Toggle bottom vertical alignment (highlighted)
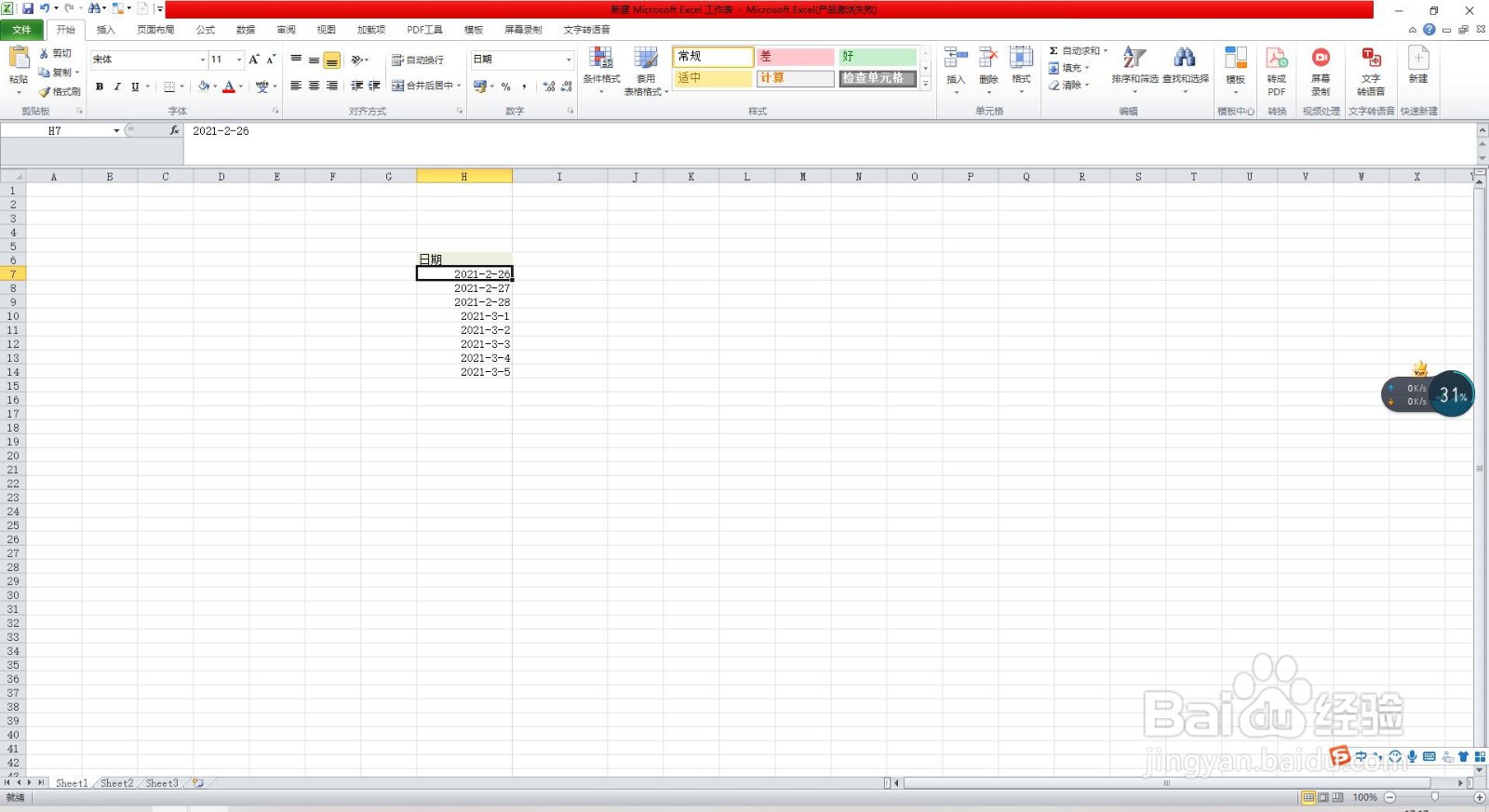This screenshot has height=812, width=1489. 331,60
